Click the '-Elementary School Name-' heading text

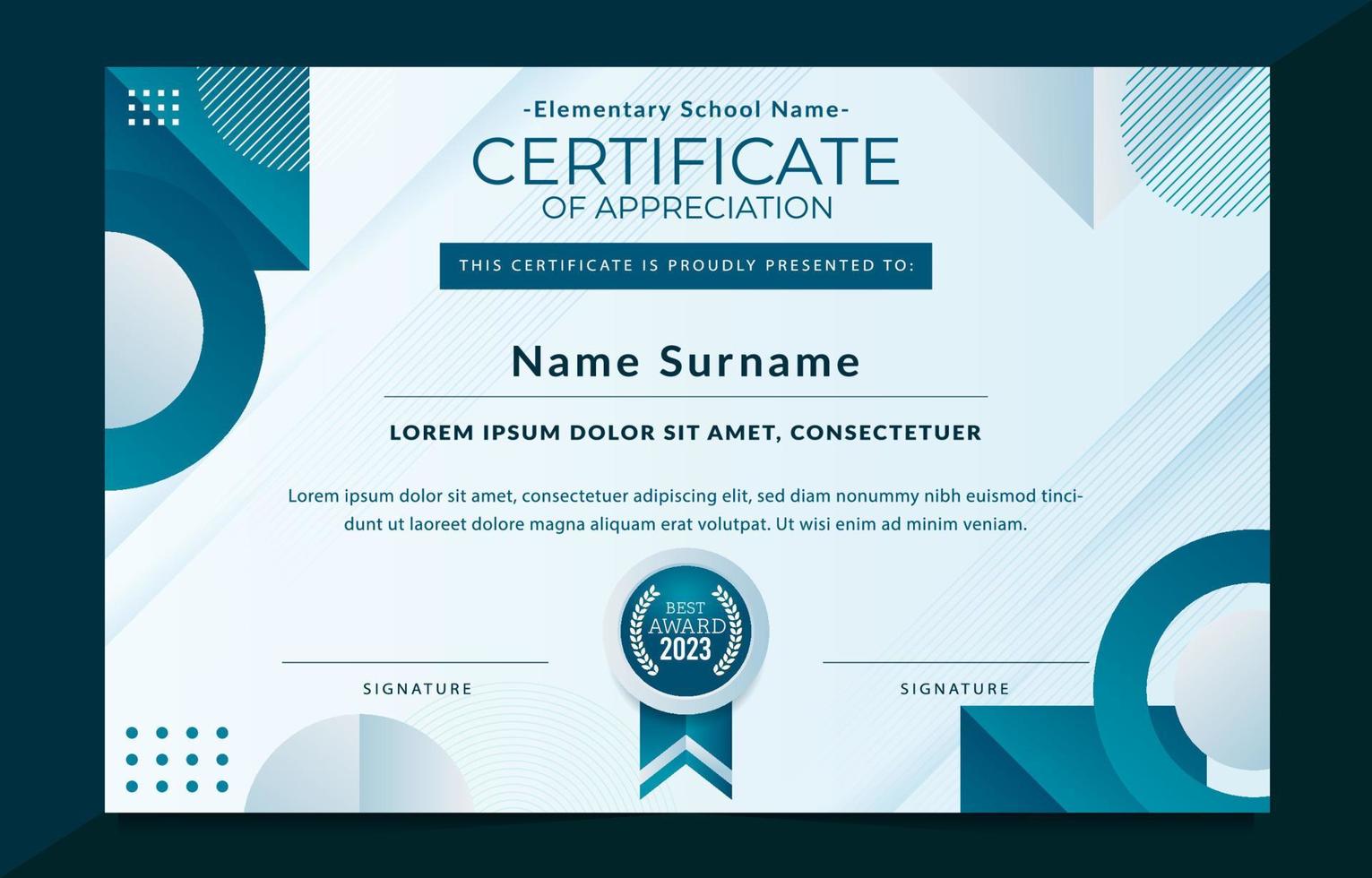[x=686, y=110]
